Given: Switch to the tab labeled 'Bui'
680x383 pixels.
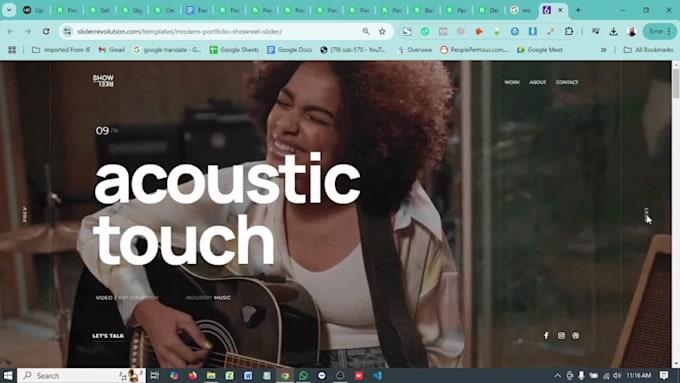Looking at the screenshot, I should pyautogui.click(x=425, y=10).
